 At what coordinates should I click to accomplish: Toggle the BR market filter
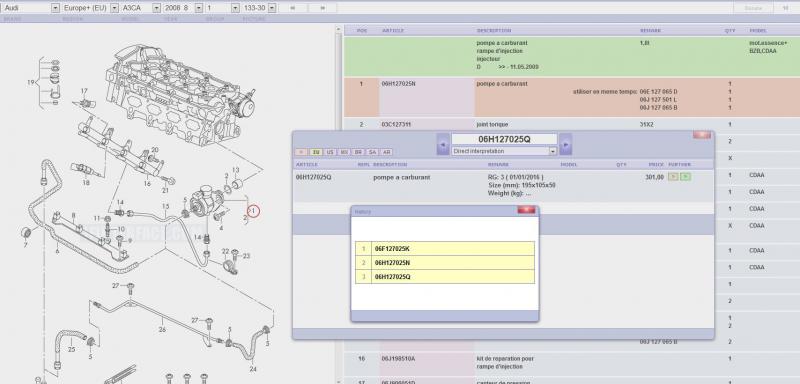[x=358, y=152]
